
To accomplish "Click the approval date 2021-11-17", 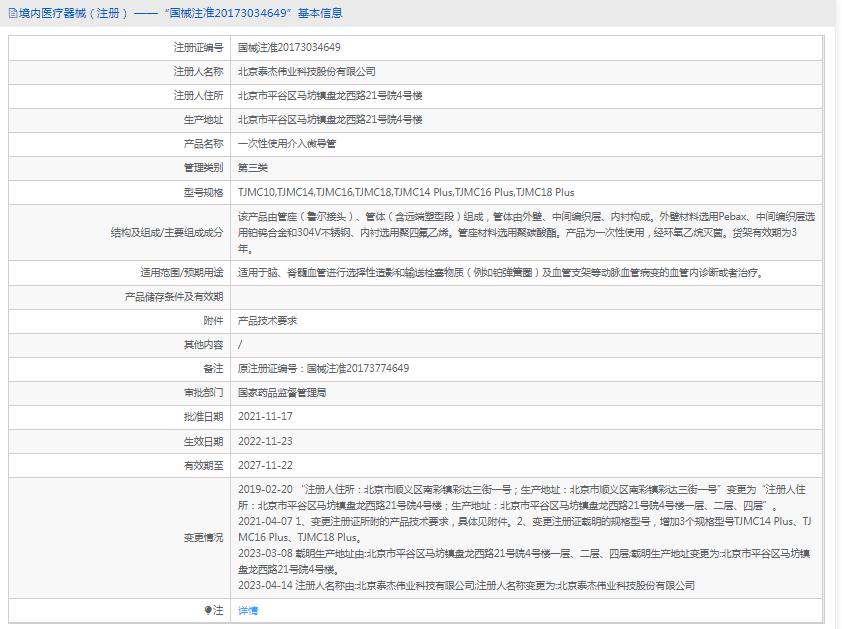I will pyautogui.click(x=265, y=416).
